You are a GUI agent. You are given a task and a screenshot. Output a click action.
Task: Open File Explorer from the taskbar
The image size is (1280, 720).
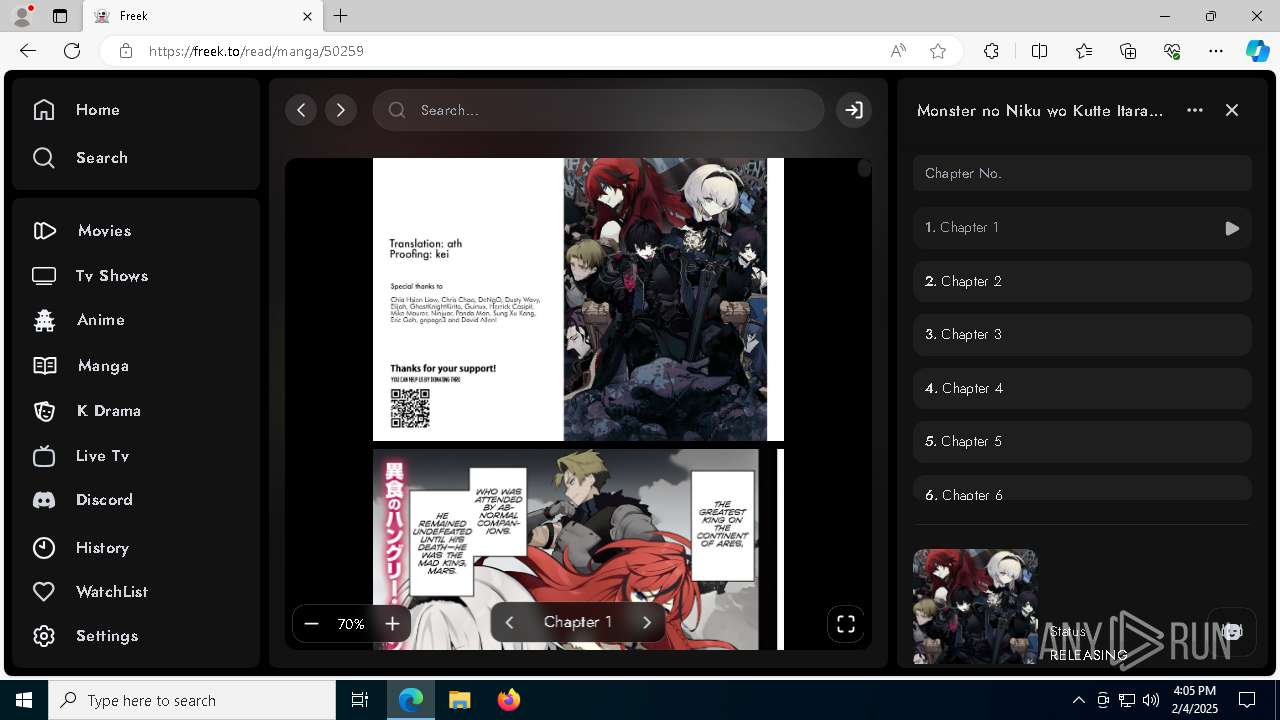pyautogui.click(x=459, y=700)
